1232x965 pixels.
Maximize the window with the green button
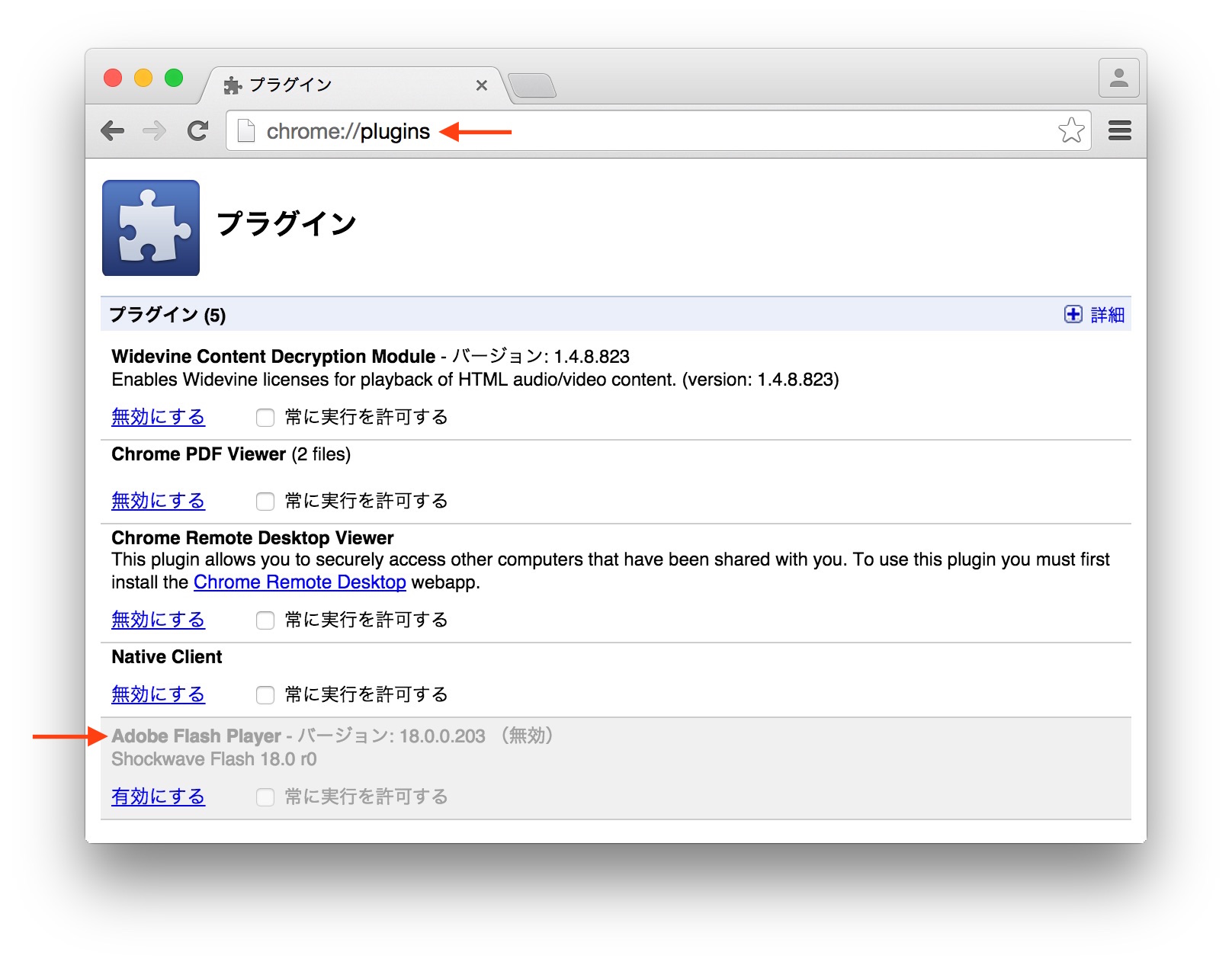pos(174,78)
